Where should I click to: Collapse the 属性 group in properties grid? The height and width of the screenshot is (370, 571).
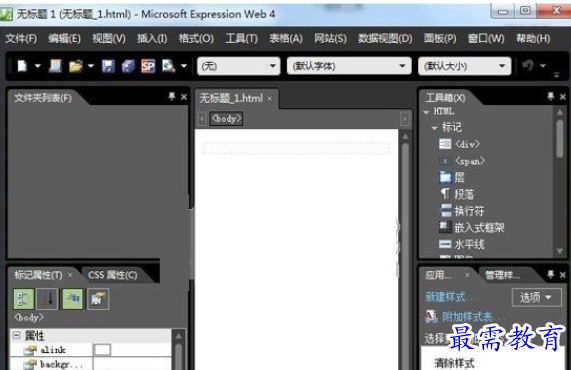coord(16,335)
